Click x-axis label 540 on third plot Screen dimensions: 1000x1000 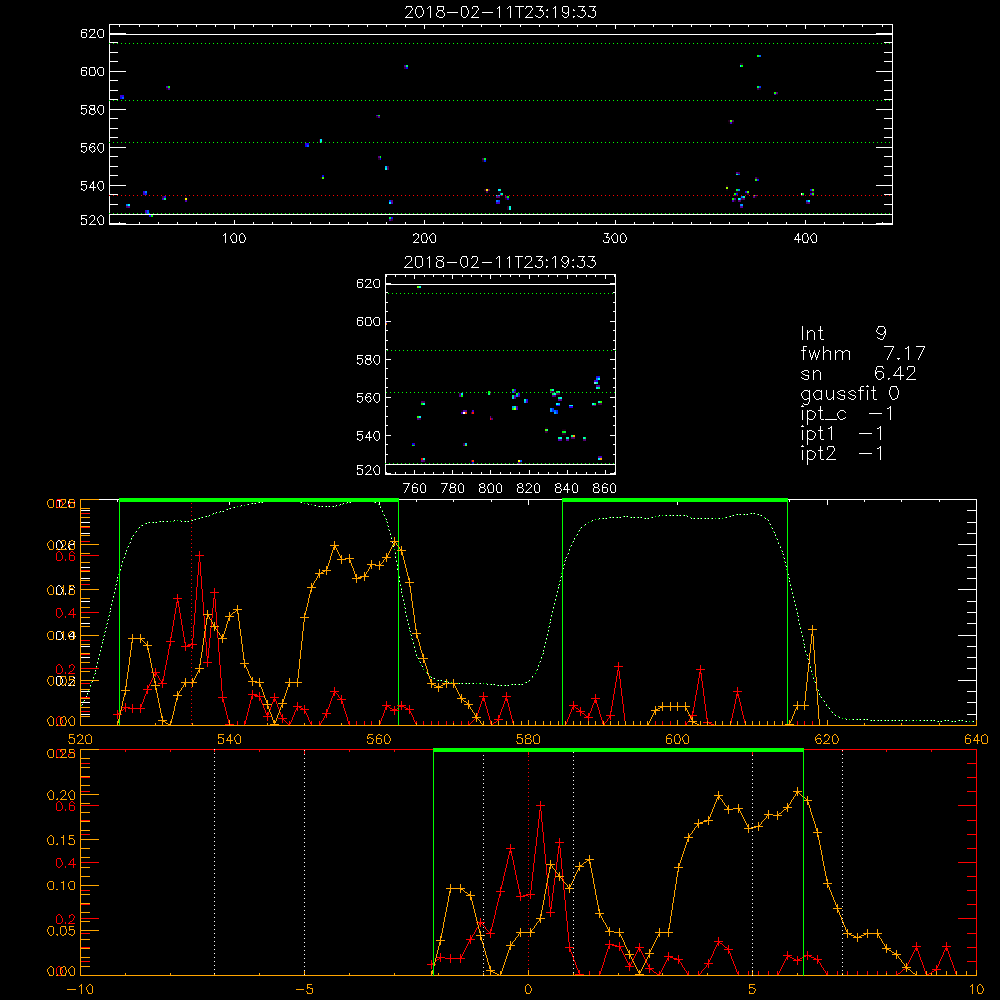tap(229, 739)
